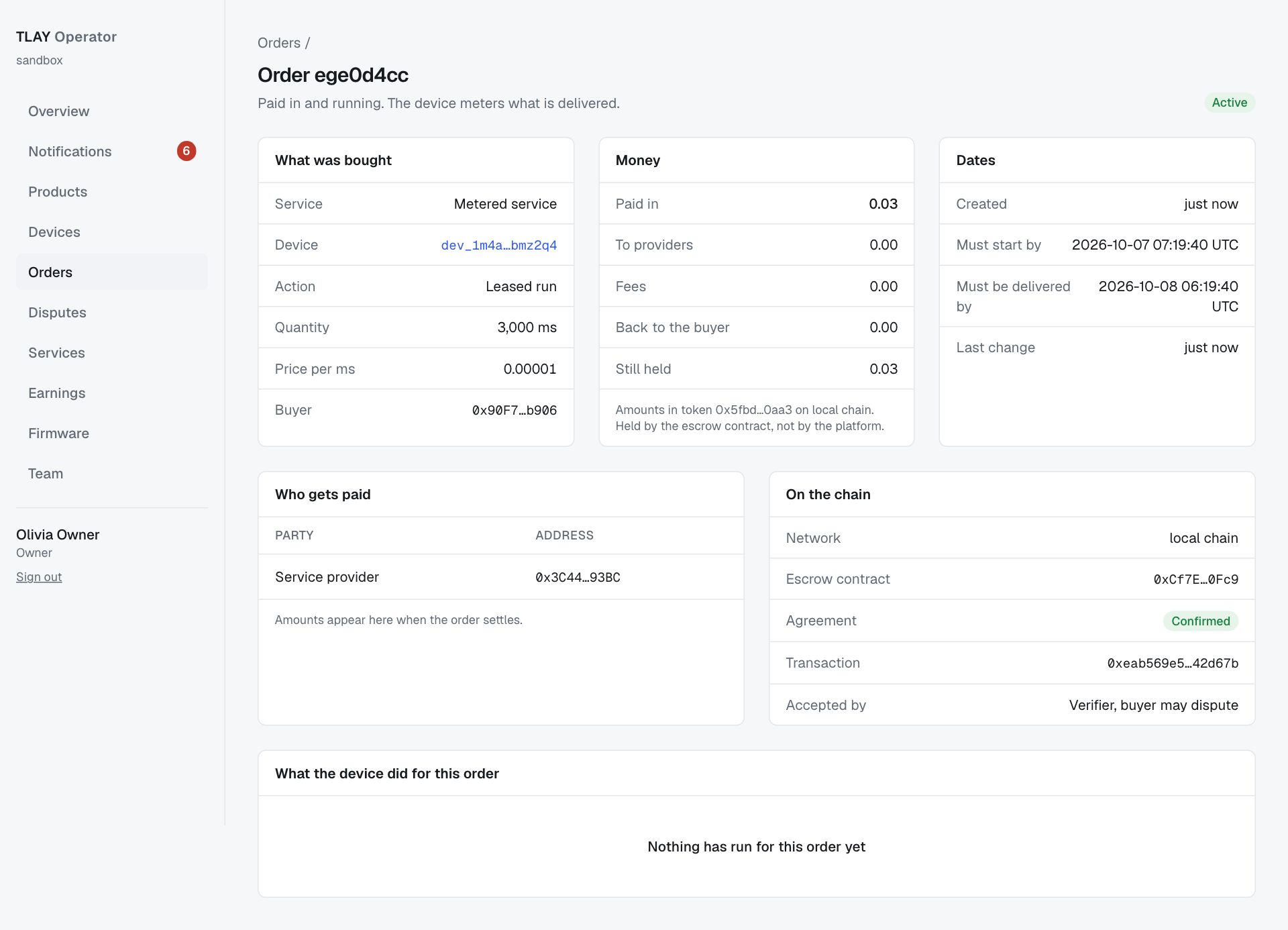The height and width of the screenshot is (930, 1288).
Task: Click the To providers amount row
Action: coord(756,245)
